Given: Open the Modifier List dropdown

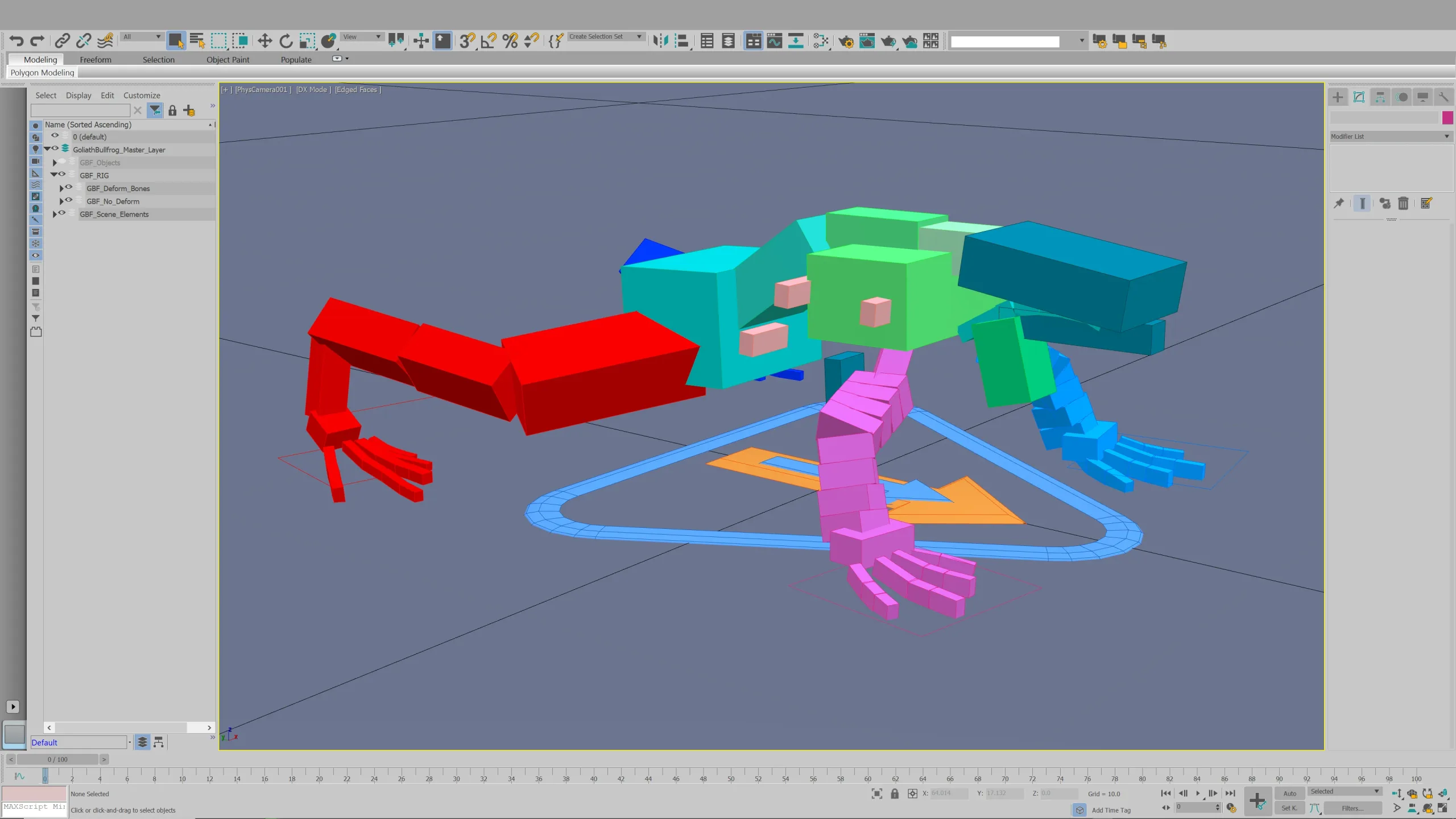Looking at the screenshot, I should click(1391, 136).
